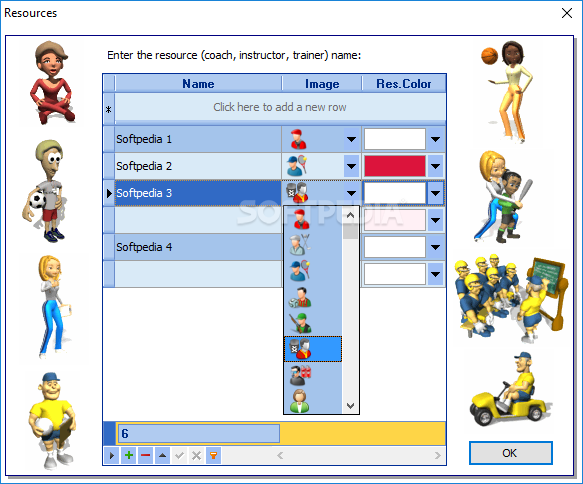Viewport: 583px width, 484px height.
Task: Sort by the Name column header
Action: (198, 84)
